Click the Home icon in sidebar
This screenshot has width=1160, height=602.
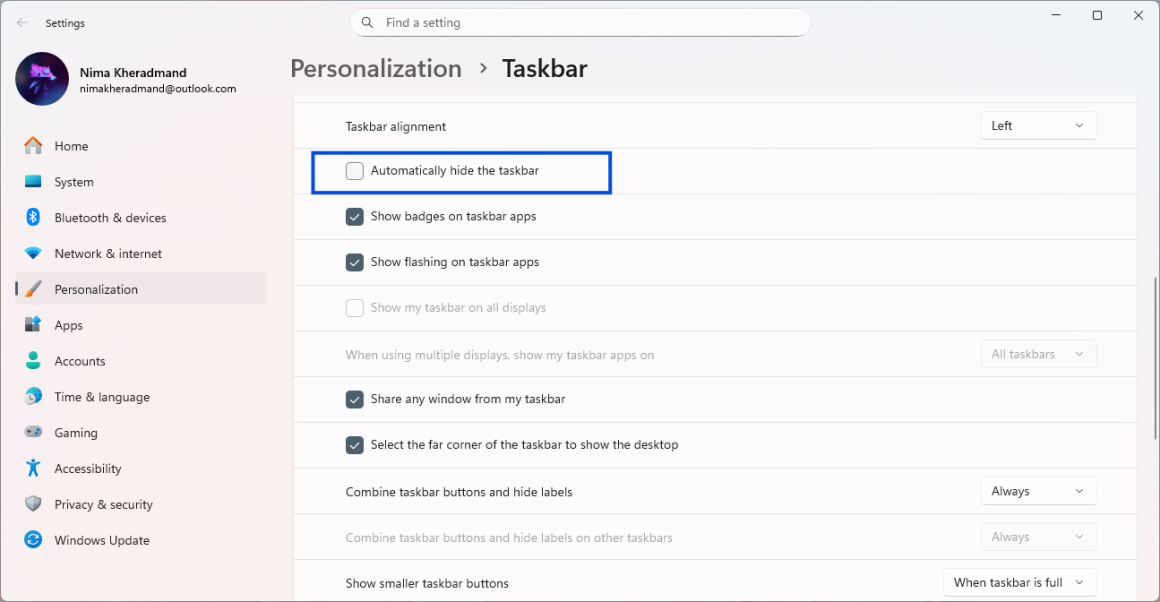tap(34, 146)
